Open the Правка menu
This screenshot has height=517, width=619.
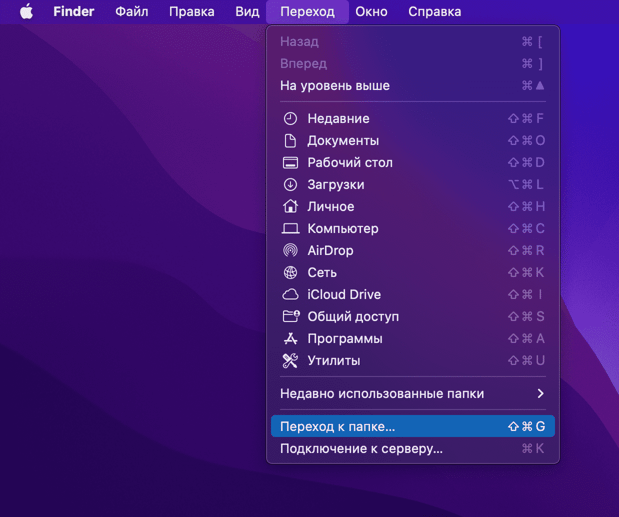192,11
